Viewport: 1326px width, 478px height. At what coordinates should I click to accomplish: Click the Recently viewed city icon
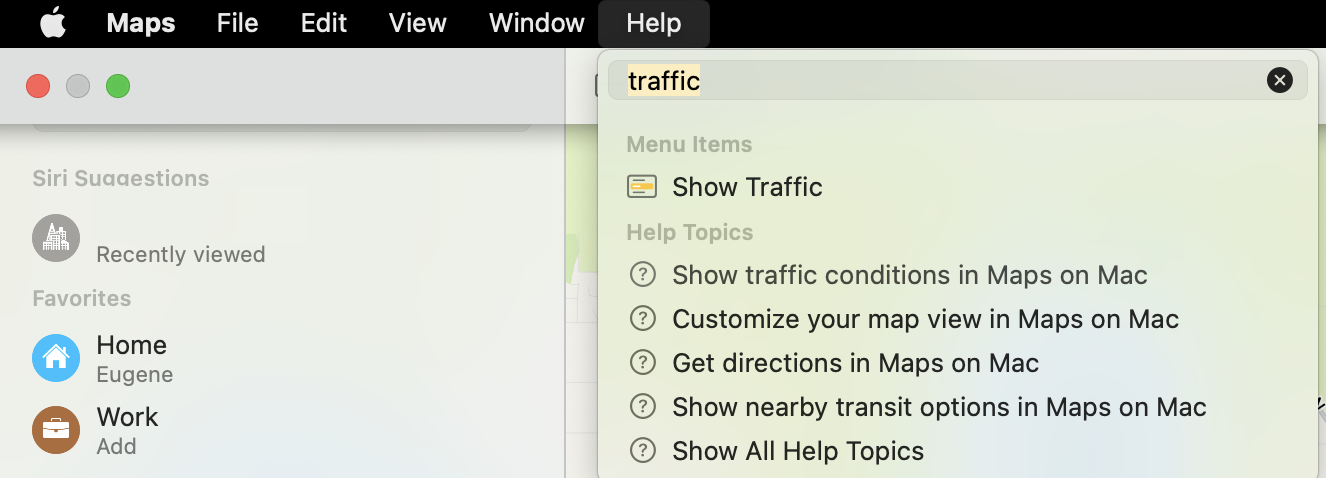[56, 238]
